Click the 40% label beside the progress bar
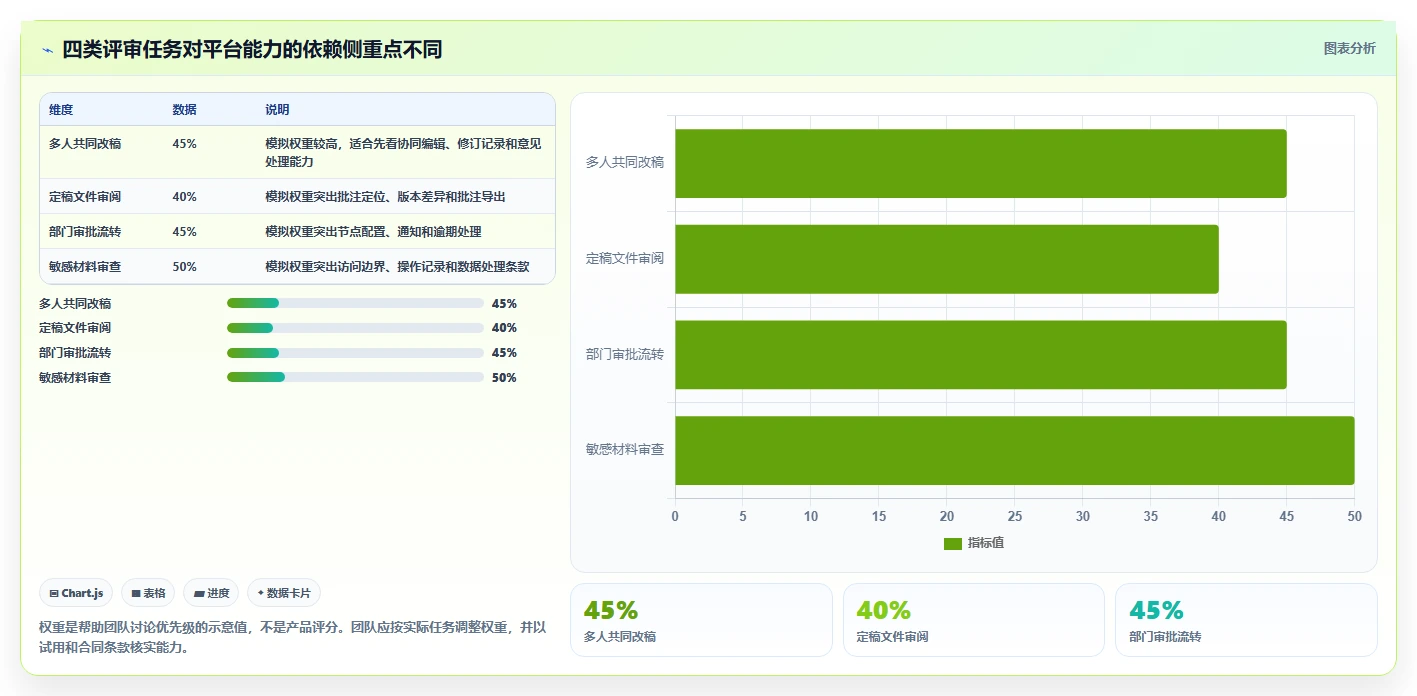This screenshot has width=1417, height=696. point(504,328)
